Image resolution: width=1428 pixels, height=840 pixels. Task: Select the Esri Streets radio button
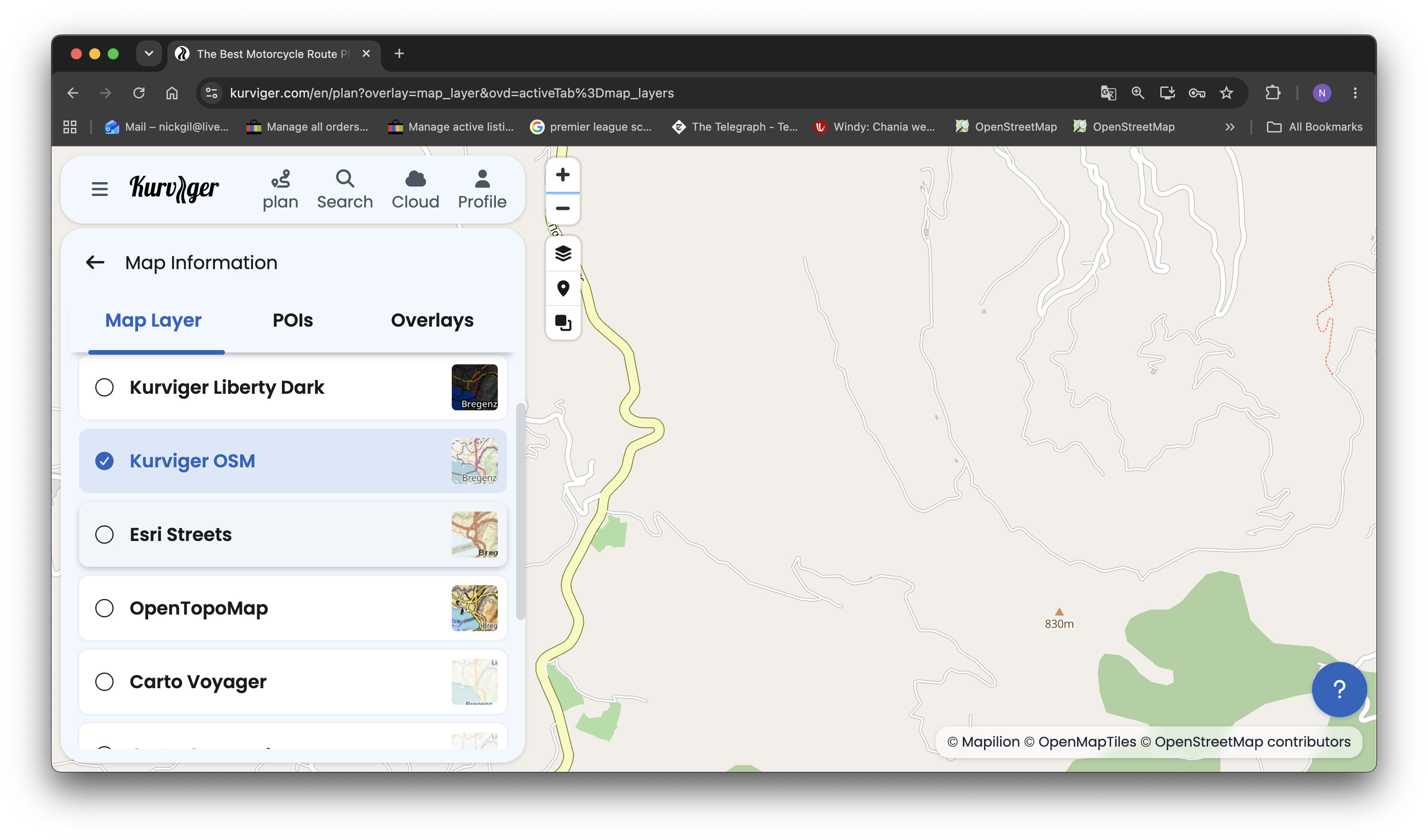tap(104, 535)
